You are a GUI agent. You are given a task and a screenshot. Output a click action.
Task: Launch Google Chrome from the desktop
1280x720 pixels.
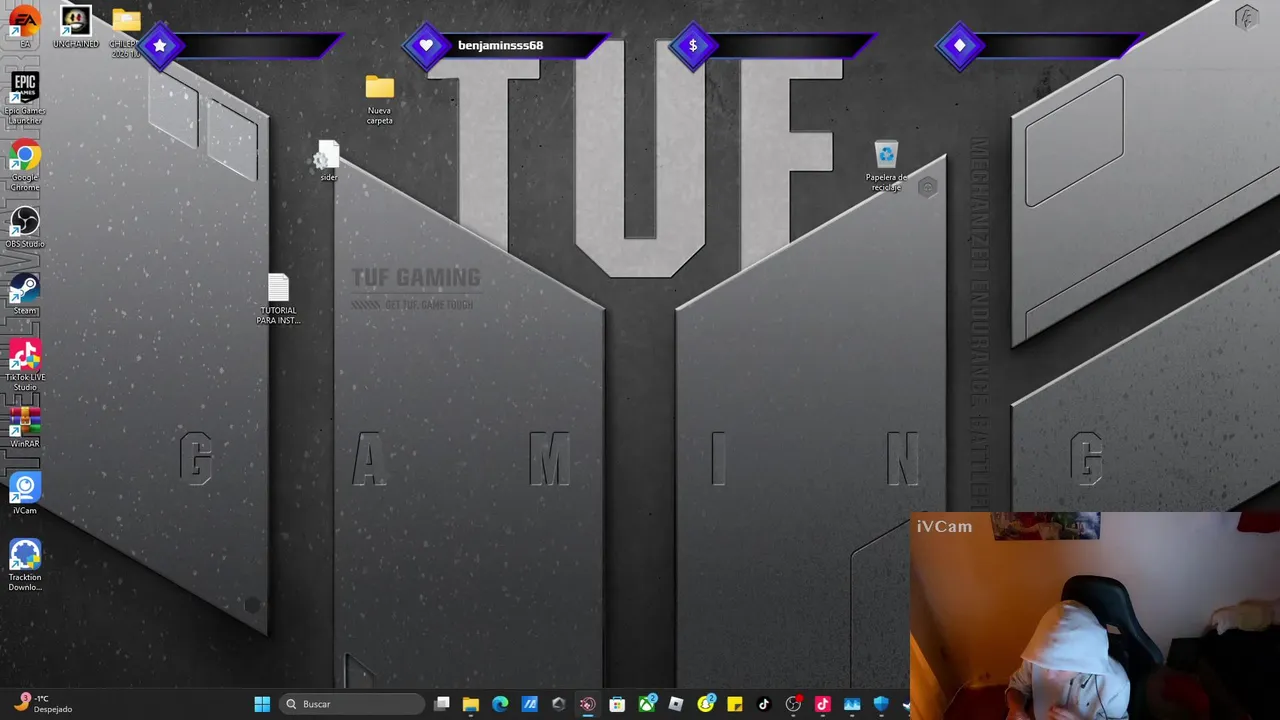pyautogui.click(x=25, y=165)
